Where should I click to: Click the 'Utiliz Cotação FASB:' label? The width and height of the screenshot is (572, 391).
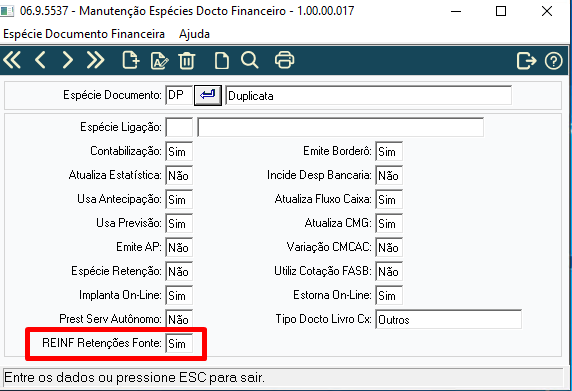[323, 271]
